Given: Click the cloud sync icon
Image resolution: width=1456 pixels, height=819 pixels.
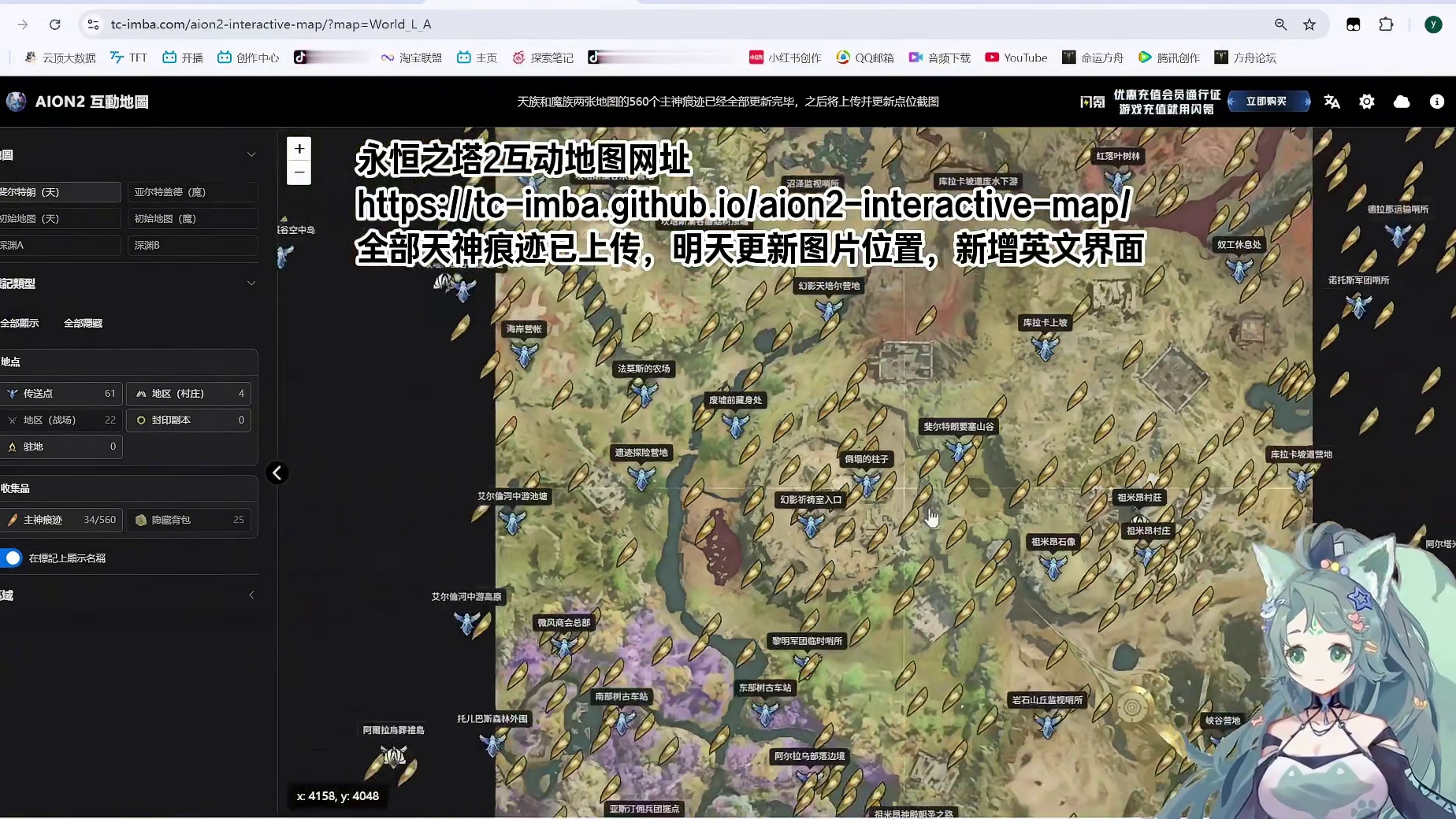Looking at the screenshot, I should pyautogui.click(x=1402, y=102).
